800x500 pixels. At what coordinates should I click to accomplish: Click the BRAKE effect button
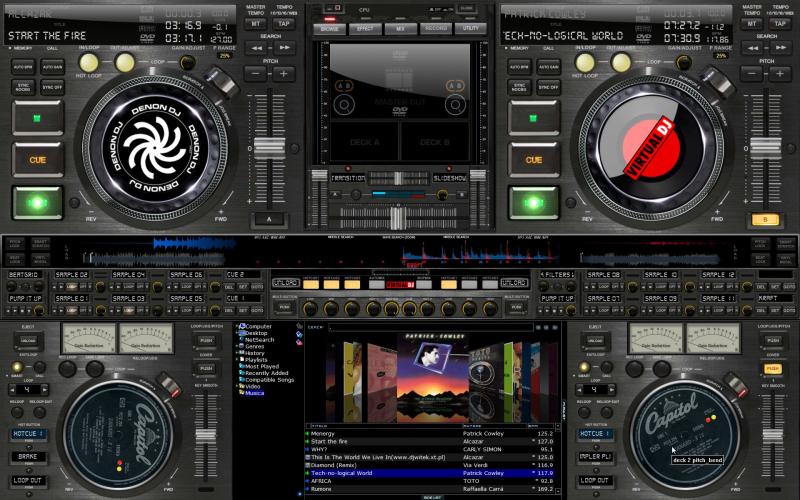(x=28, y=457)
